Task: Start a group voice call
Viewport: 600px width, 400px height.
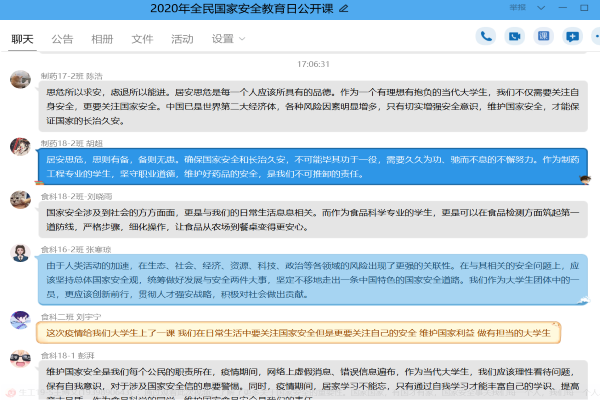Action: 486,36
